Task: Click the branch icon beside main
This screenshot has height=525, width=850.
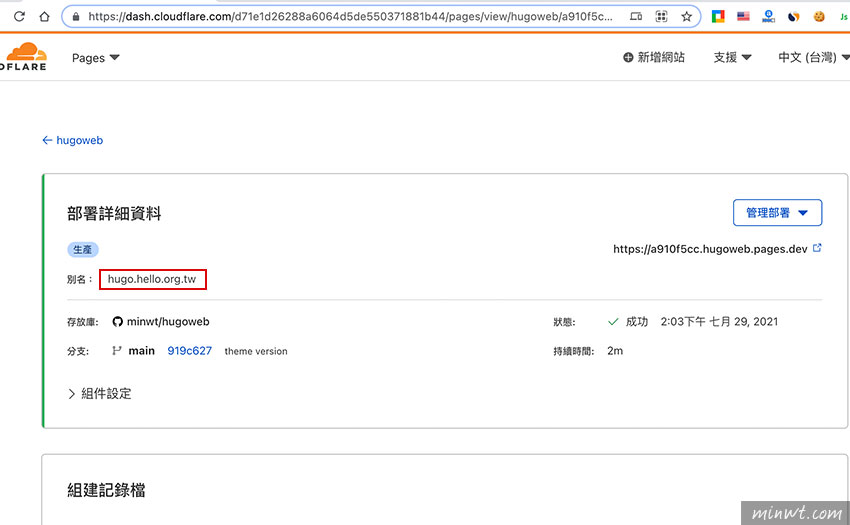Action: tap(117, 351)
